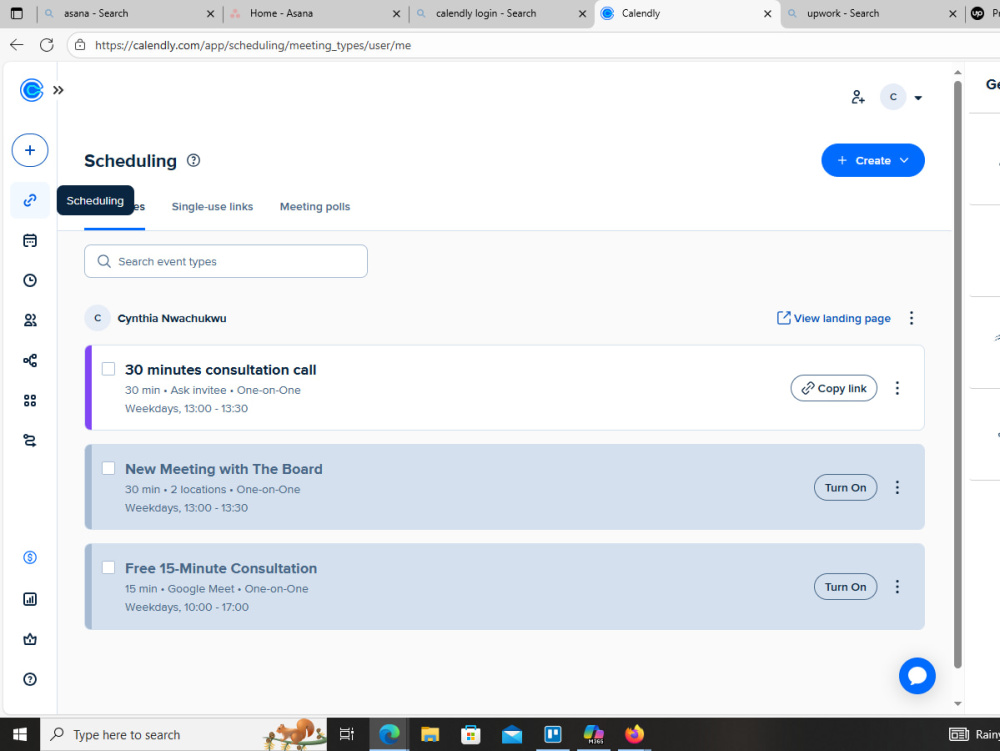Open Workflows icon in sidebar
This screenshot has height=751, width=1000.
pyautogui.click(x=30, y=360)
